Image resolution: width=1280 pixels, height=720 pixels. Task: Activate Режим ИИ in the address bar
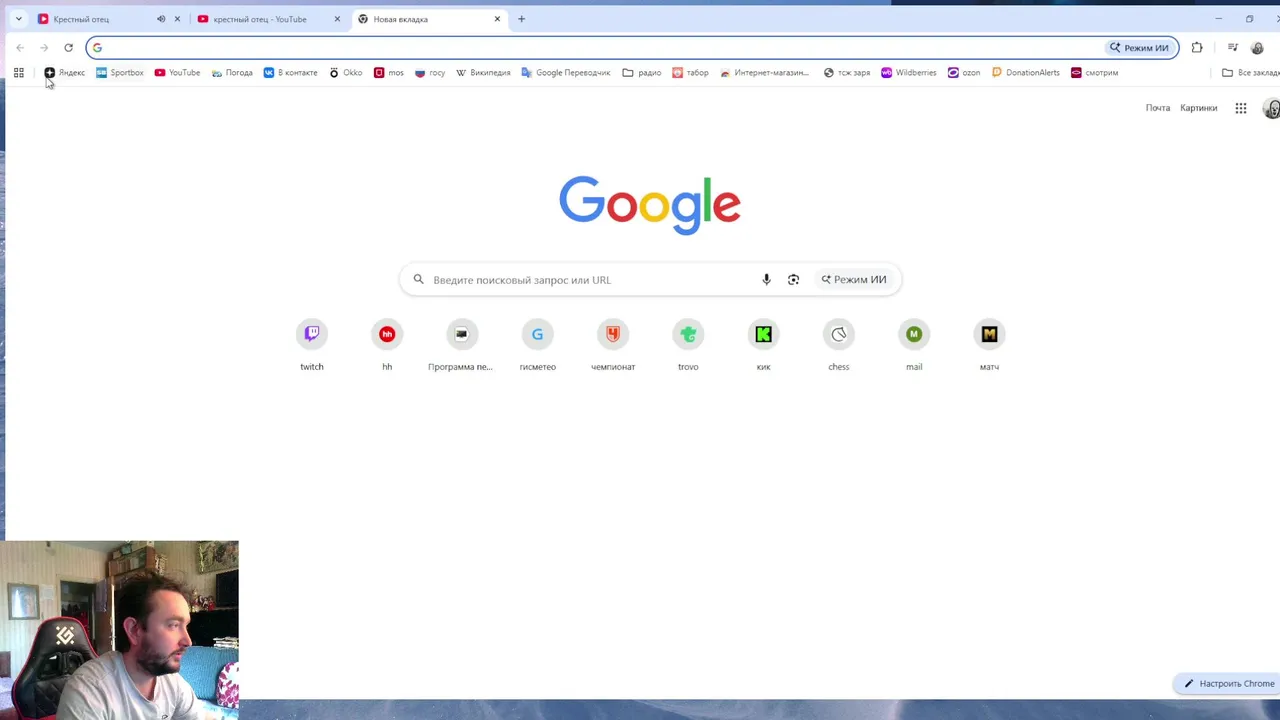click(x=1139, y=47)
